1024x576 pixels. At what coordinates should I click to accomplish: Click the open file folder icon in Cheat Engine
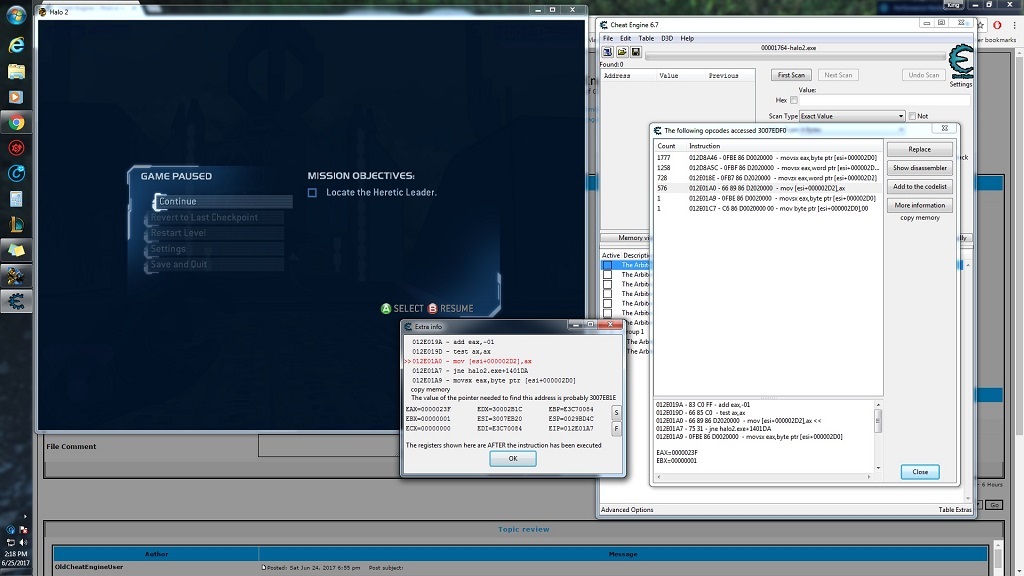(x=622, y=52)
